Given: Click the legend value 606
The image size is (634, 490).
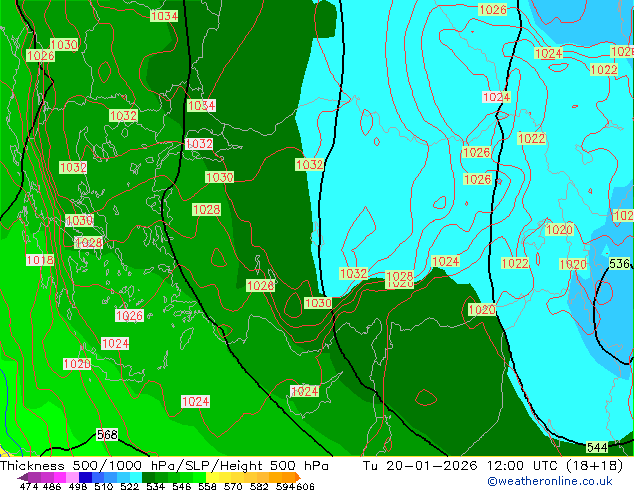Looking at the screenshot, I should coord(305,486).
